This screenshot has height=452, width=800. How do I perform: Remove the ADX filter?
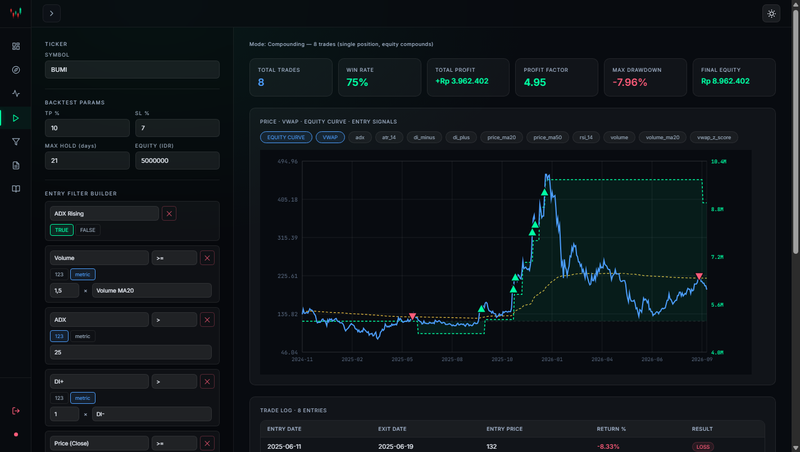click(207, 320)
